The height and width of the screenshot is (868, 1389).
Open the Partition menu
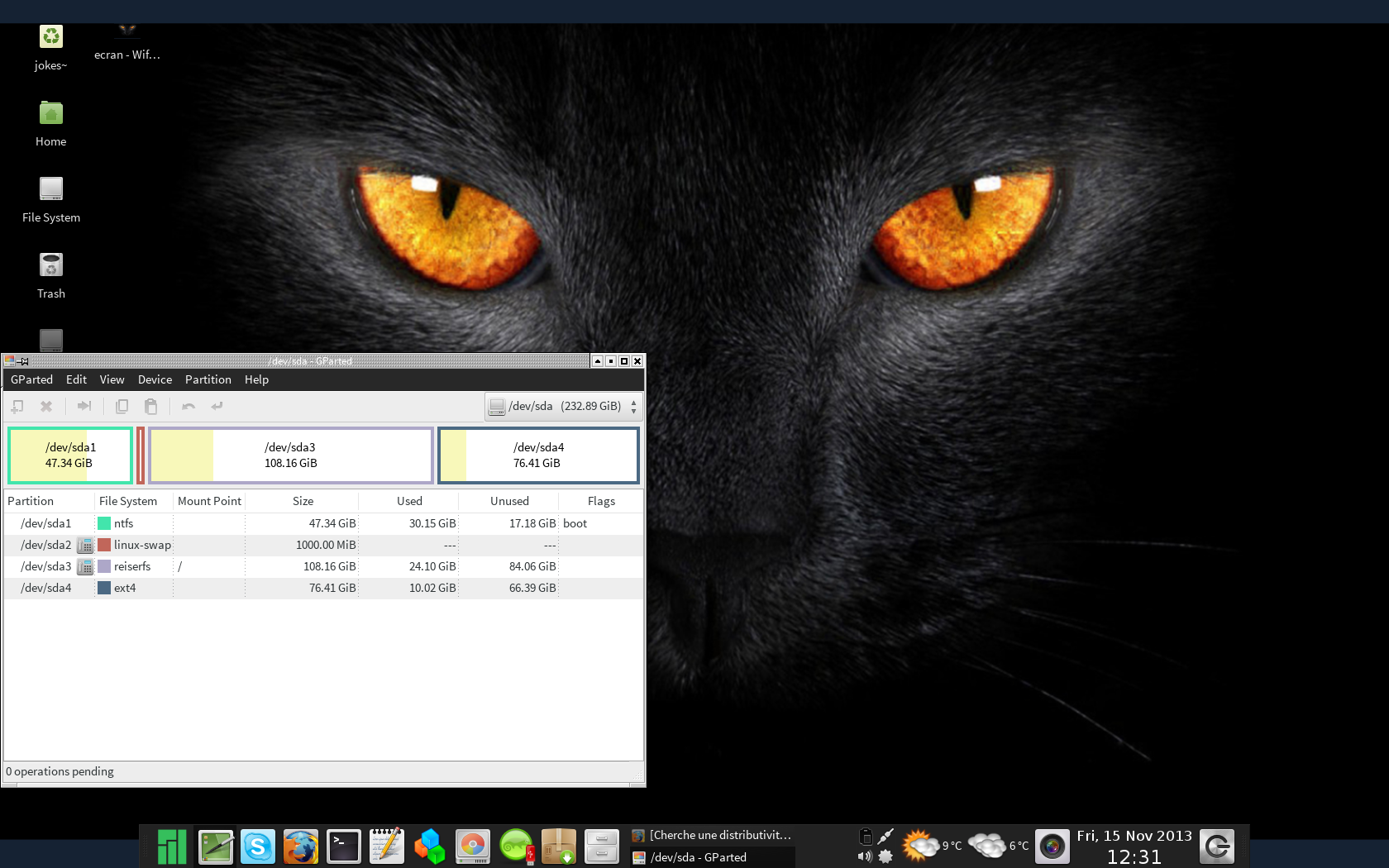click(208, 379)
